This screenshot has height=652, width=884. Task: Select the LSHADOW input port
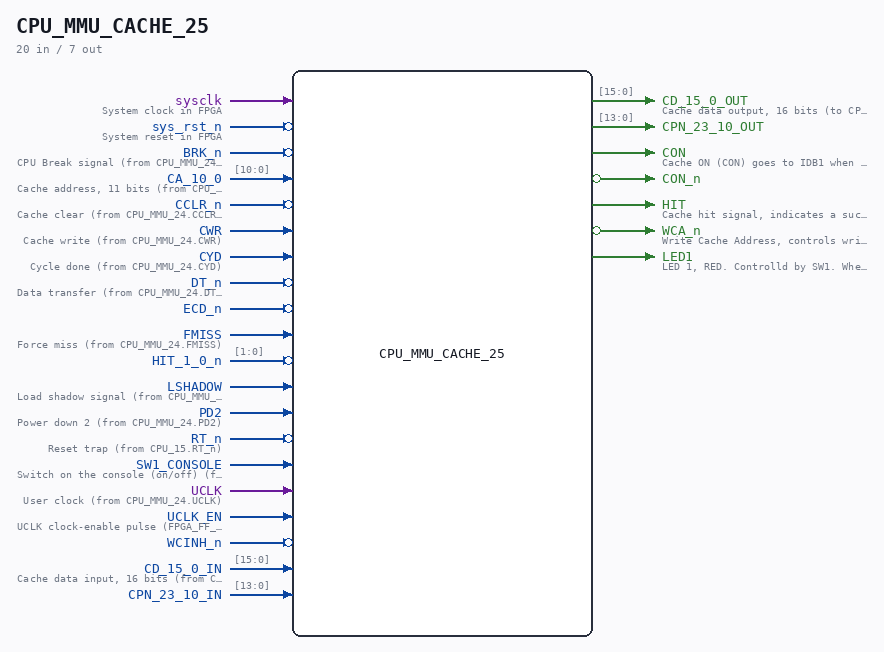click(x=195, y=386)
